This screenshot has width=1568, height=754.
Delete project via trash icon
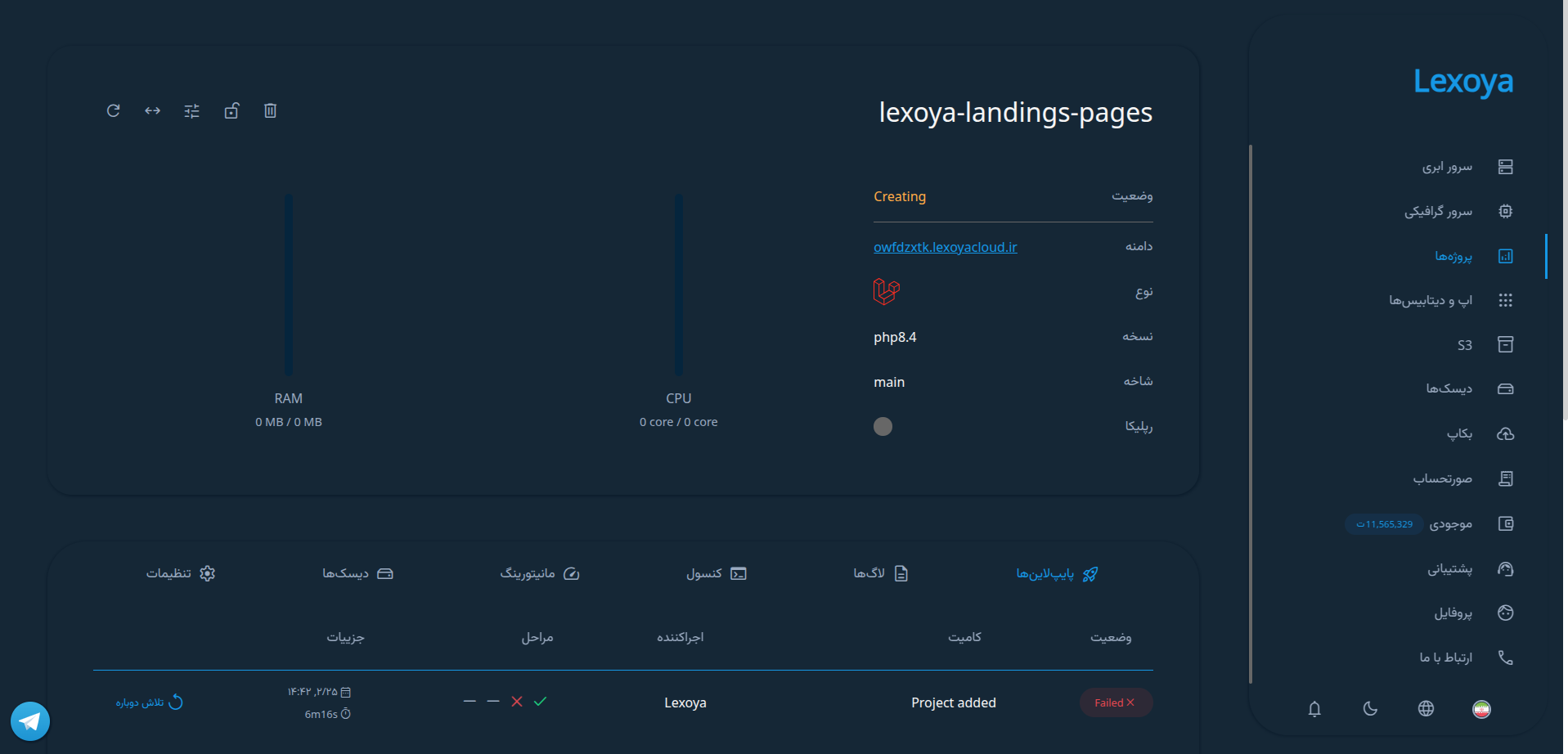pos(271,110)
